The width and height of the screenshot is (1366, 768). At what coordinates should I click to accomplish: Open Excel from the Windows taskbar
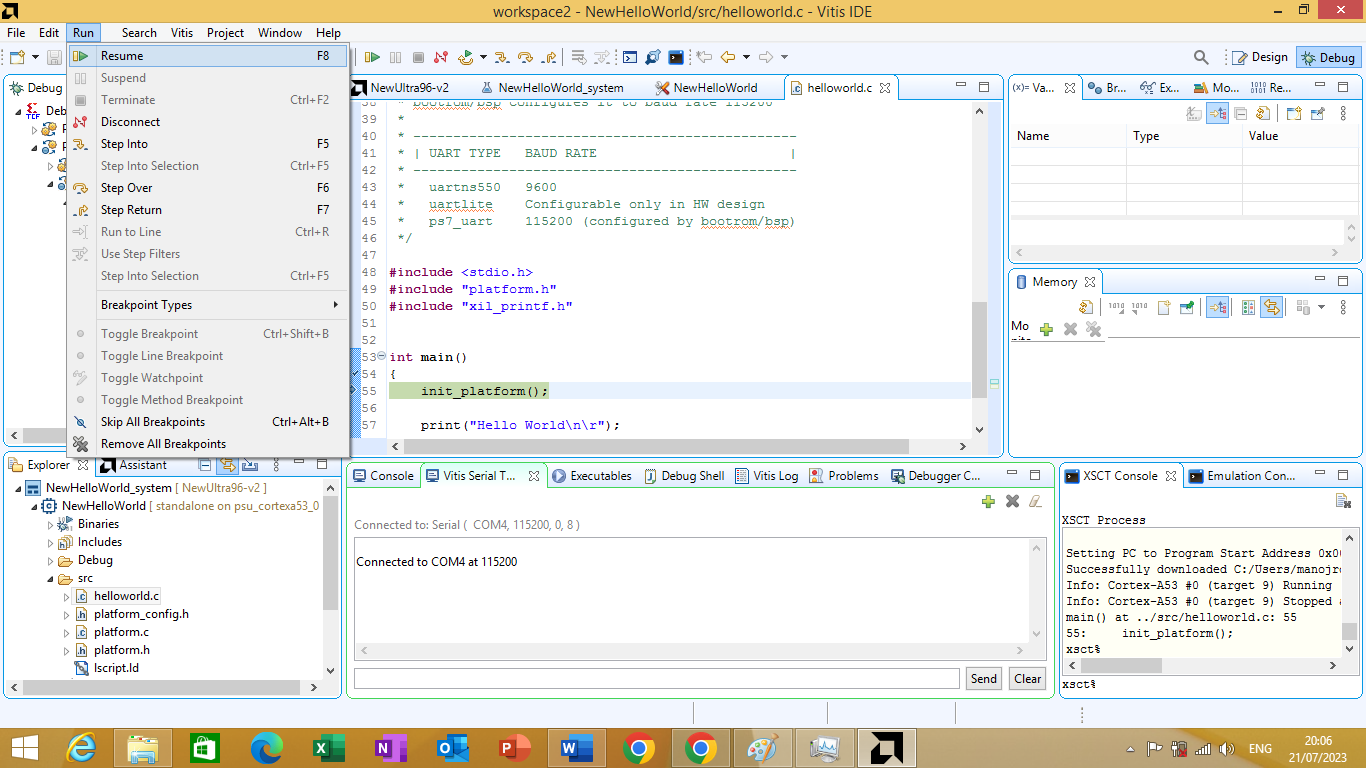328,747
